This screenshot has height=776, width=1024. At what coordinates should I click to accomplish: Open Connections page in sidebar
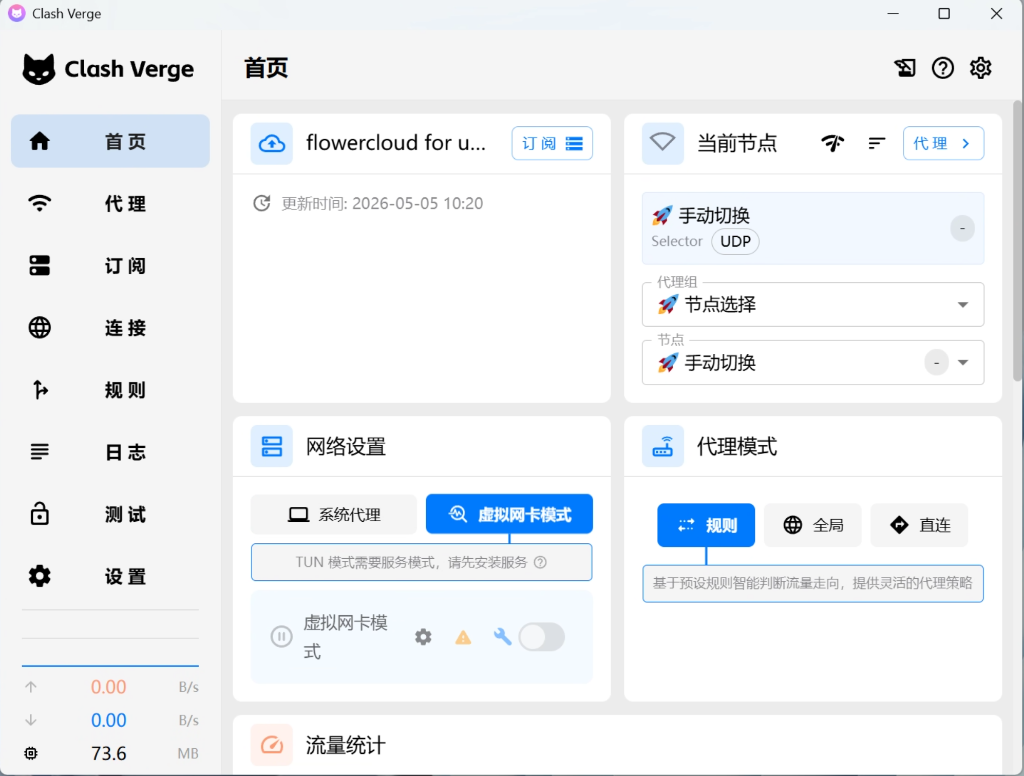click(110, 328)
